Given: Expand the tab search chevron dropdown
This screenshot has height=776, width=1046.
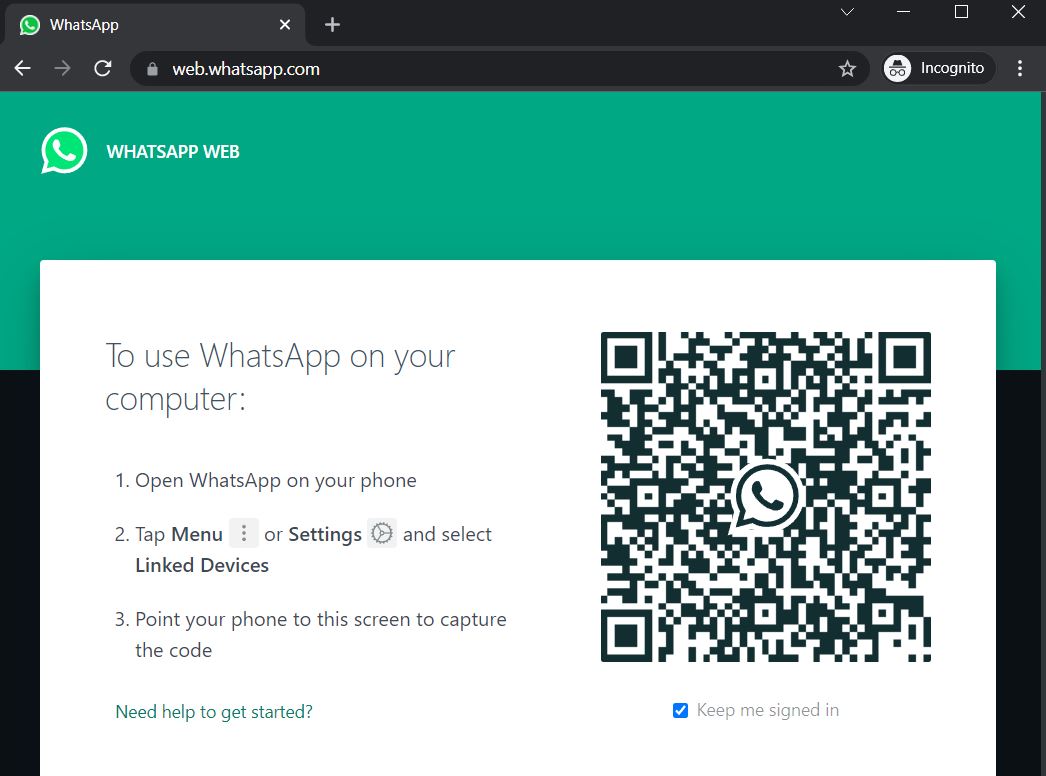Looking at the screenshot, I should [x=847, y=12].
